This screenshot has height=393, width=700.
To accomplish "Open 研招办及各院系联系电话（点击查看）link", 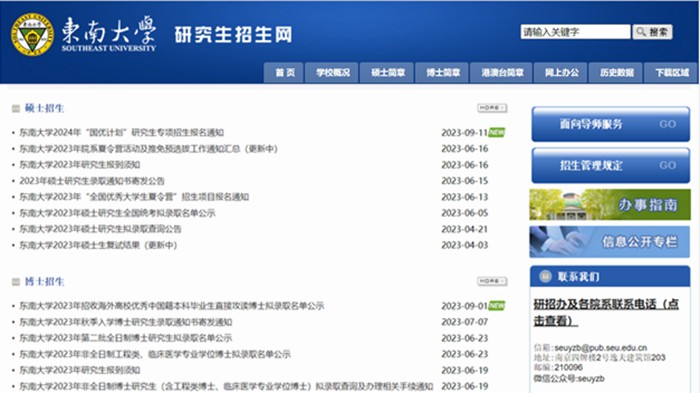I will click(606, 313).
